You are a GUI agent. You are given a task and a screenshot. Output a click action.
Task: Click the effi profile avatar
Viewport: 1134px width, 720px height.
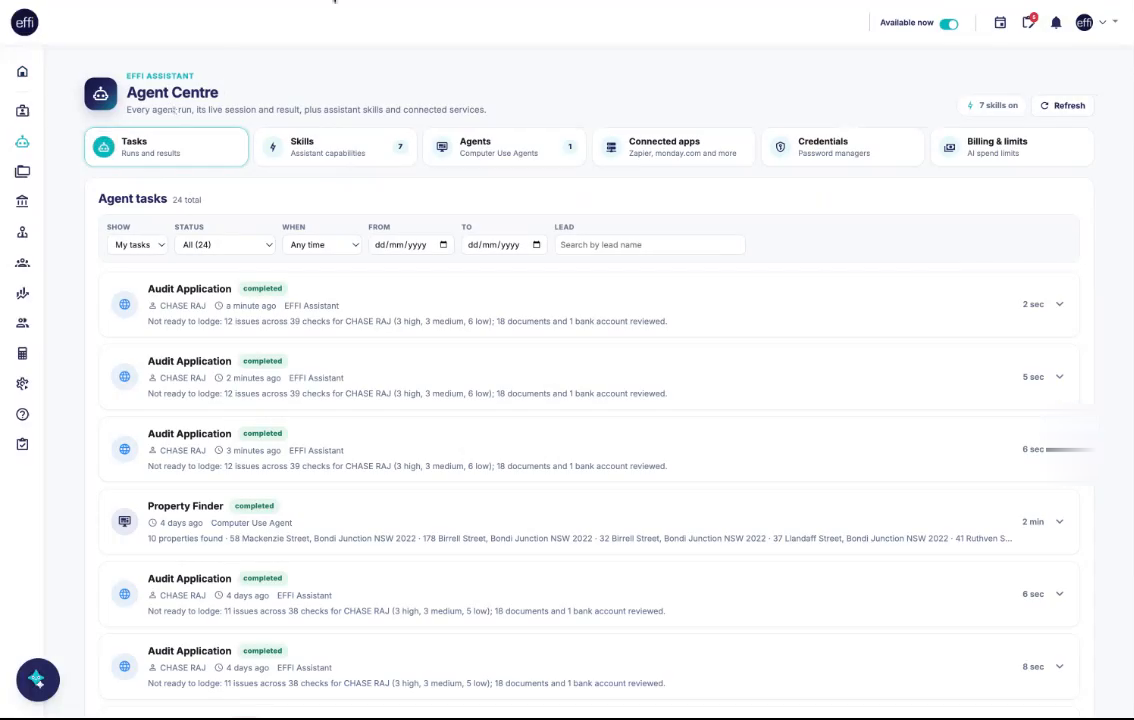pos(1084,22)
